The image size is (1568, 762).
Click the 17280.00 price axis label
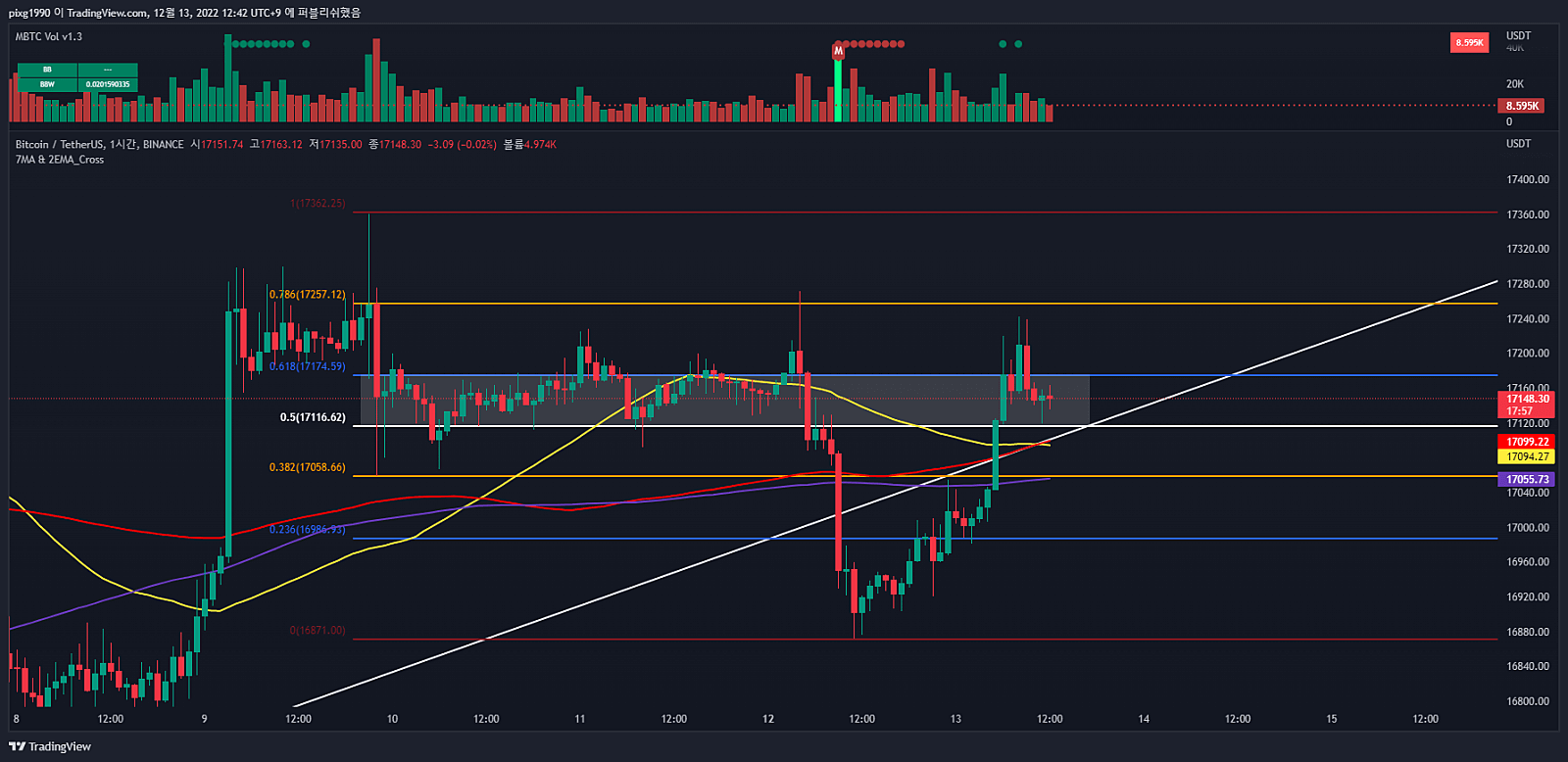(x=1528, y=284)
